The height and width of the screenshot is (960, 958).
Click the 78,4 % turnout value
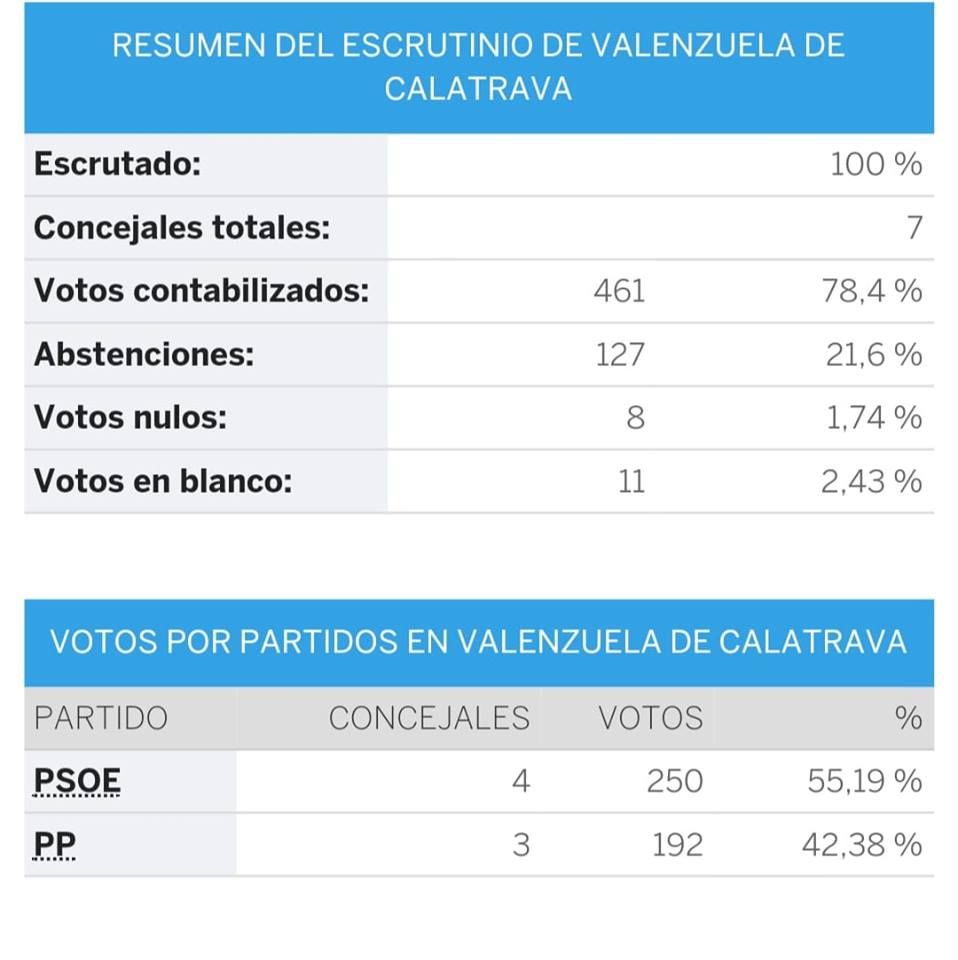(x=873, y=291)
